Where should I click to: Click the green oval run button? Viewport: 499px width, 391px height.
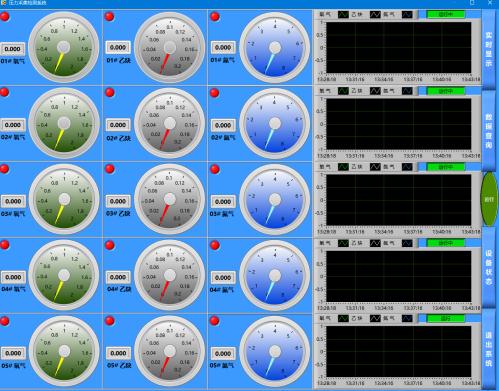(x=489, y=199)
